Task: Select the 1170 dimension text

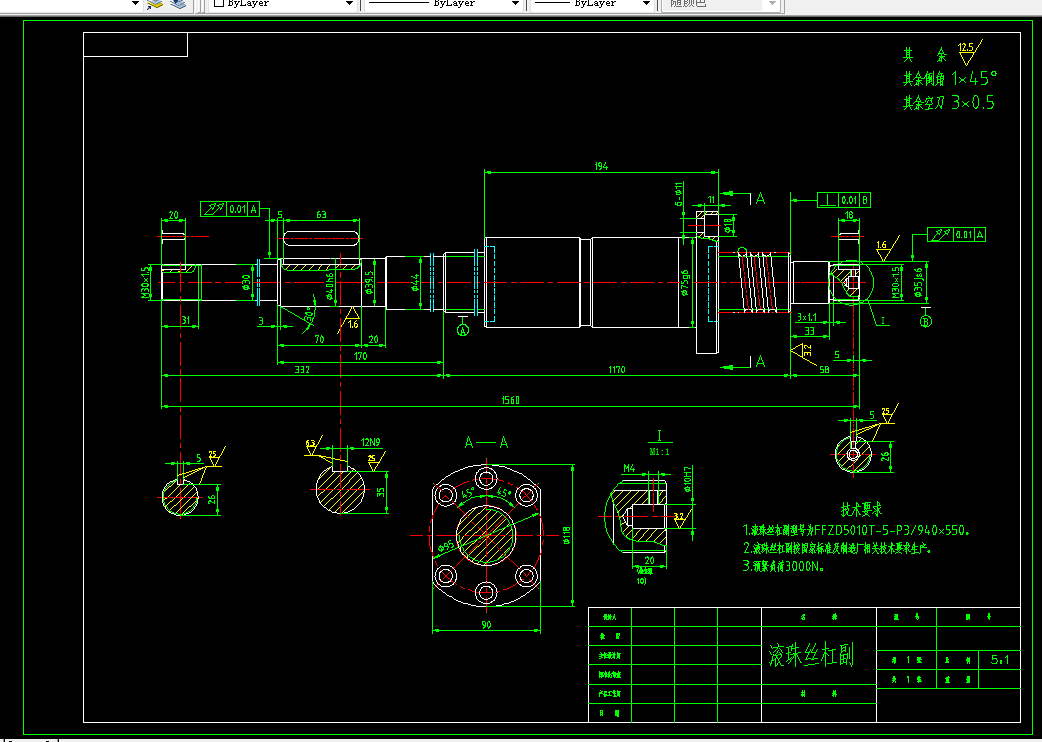Action: tap(617, 369)
